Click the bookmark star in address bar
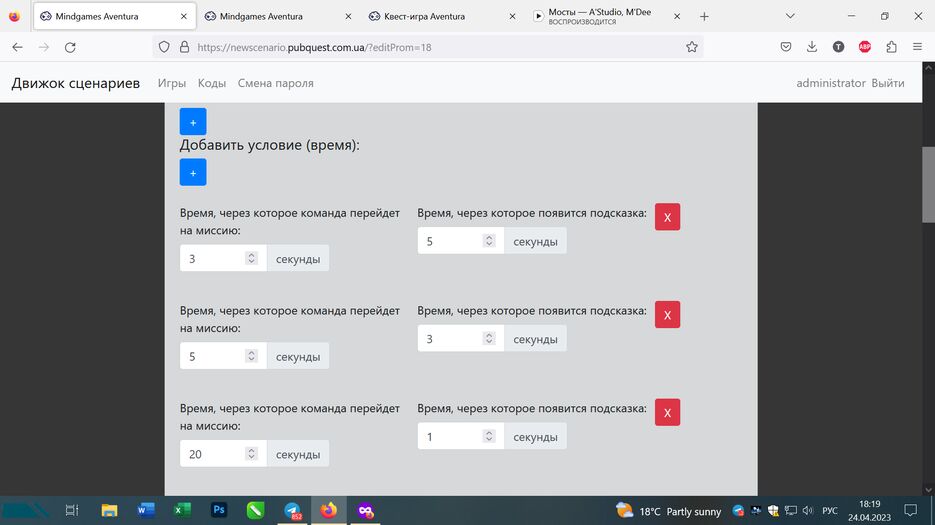Viewport: 935px width, 525px height. [691, 47]
